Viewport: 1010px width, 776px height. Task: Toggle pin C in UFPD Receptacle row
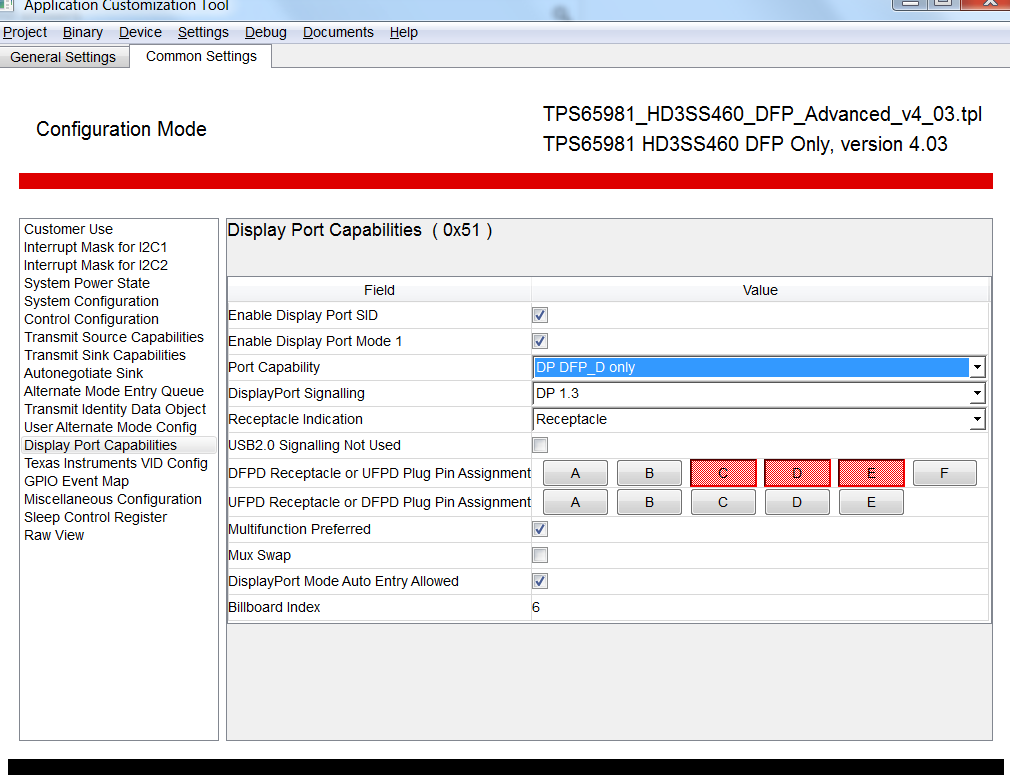point(723,502)
